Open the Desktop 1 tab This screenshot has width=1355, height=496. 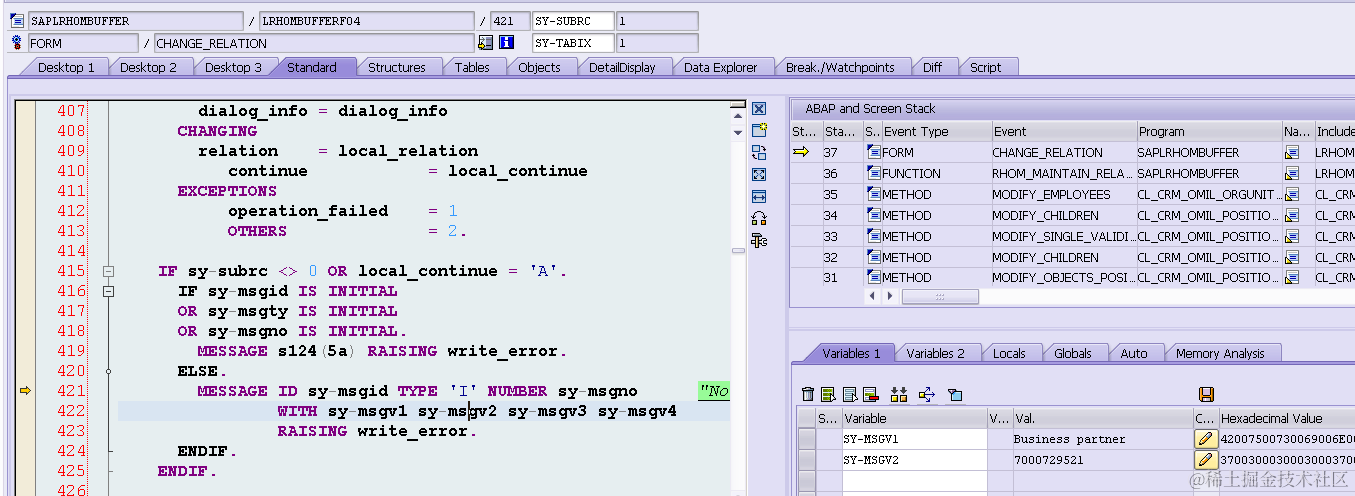coord(66,67)
